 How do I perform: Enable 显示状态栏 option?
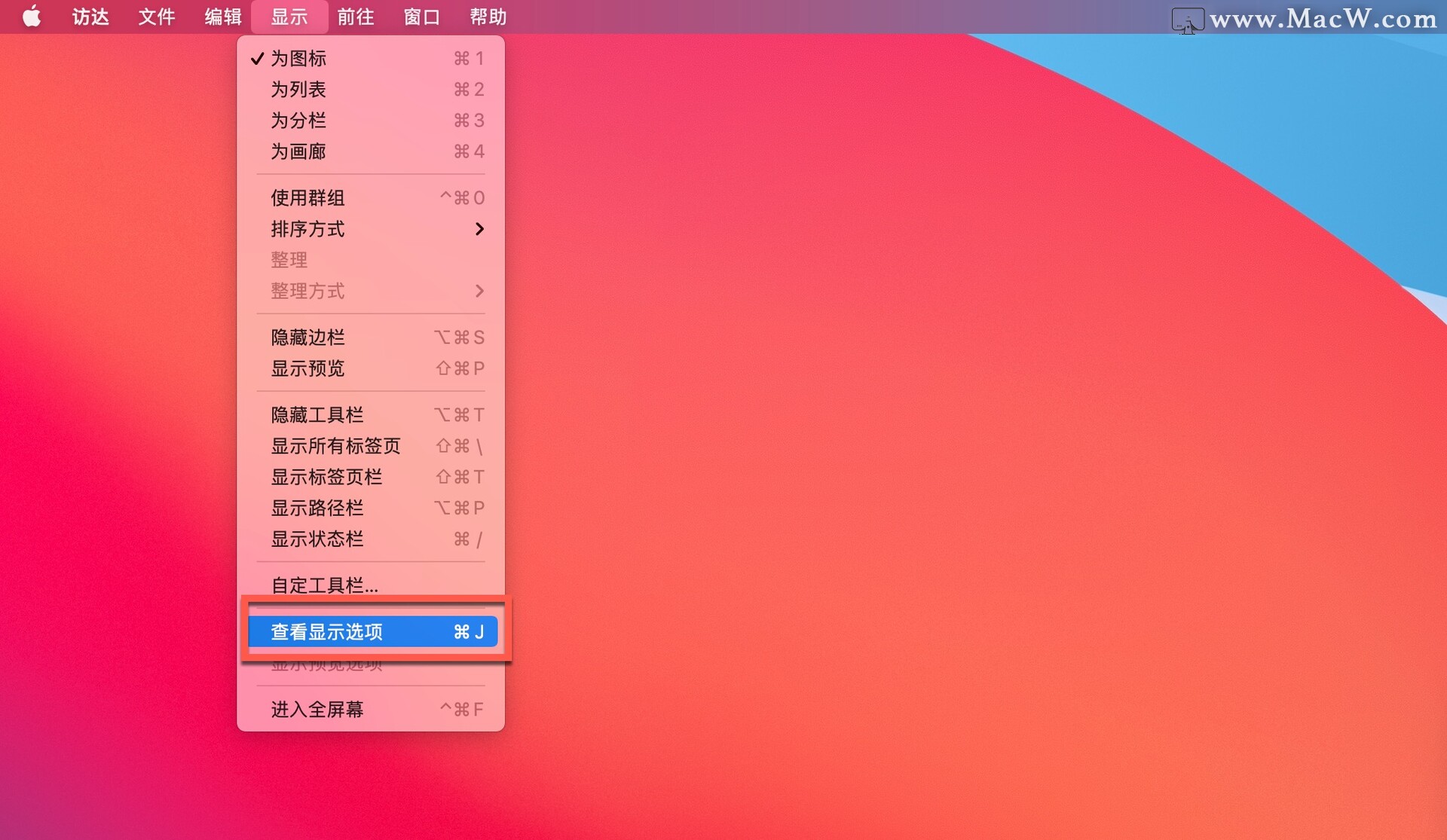317,539
